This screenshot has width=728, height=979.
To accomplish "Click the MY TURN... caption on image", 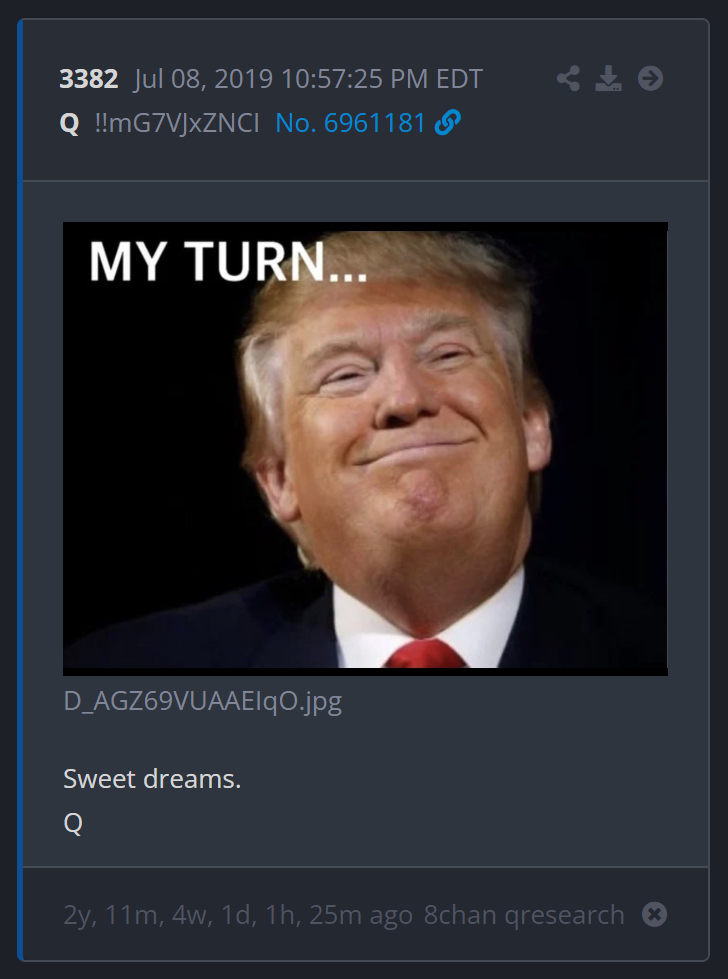I will [x=229, y=262].
